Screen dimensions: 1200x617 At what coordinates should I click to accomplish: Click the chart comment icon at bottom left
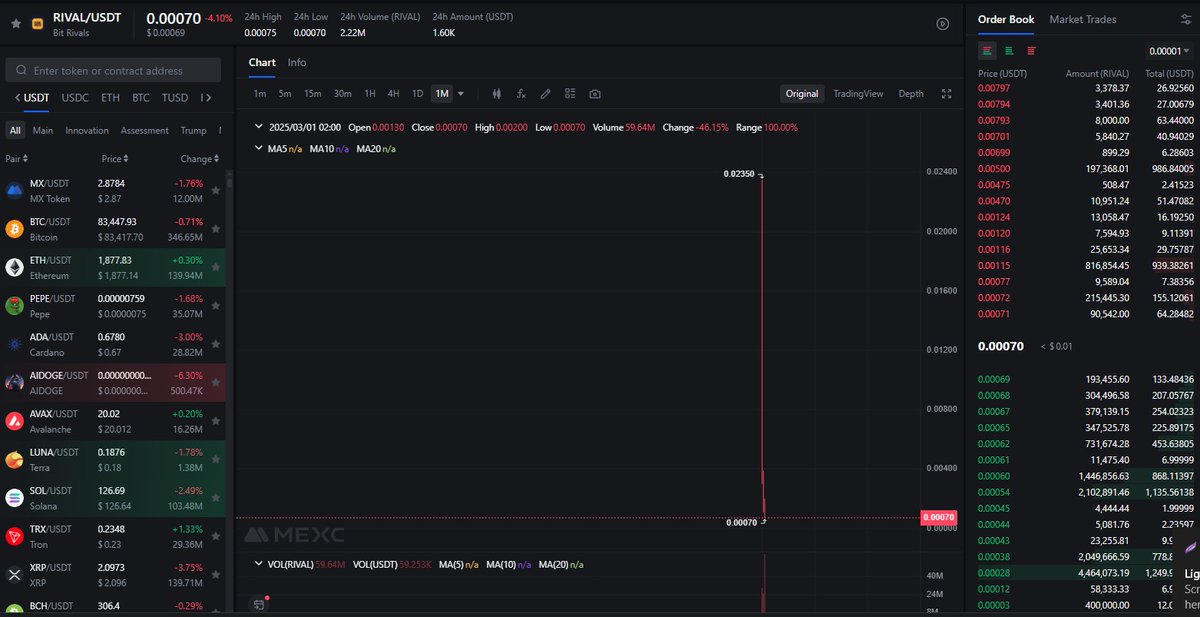pos(259,604)
